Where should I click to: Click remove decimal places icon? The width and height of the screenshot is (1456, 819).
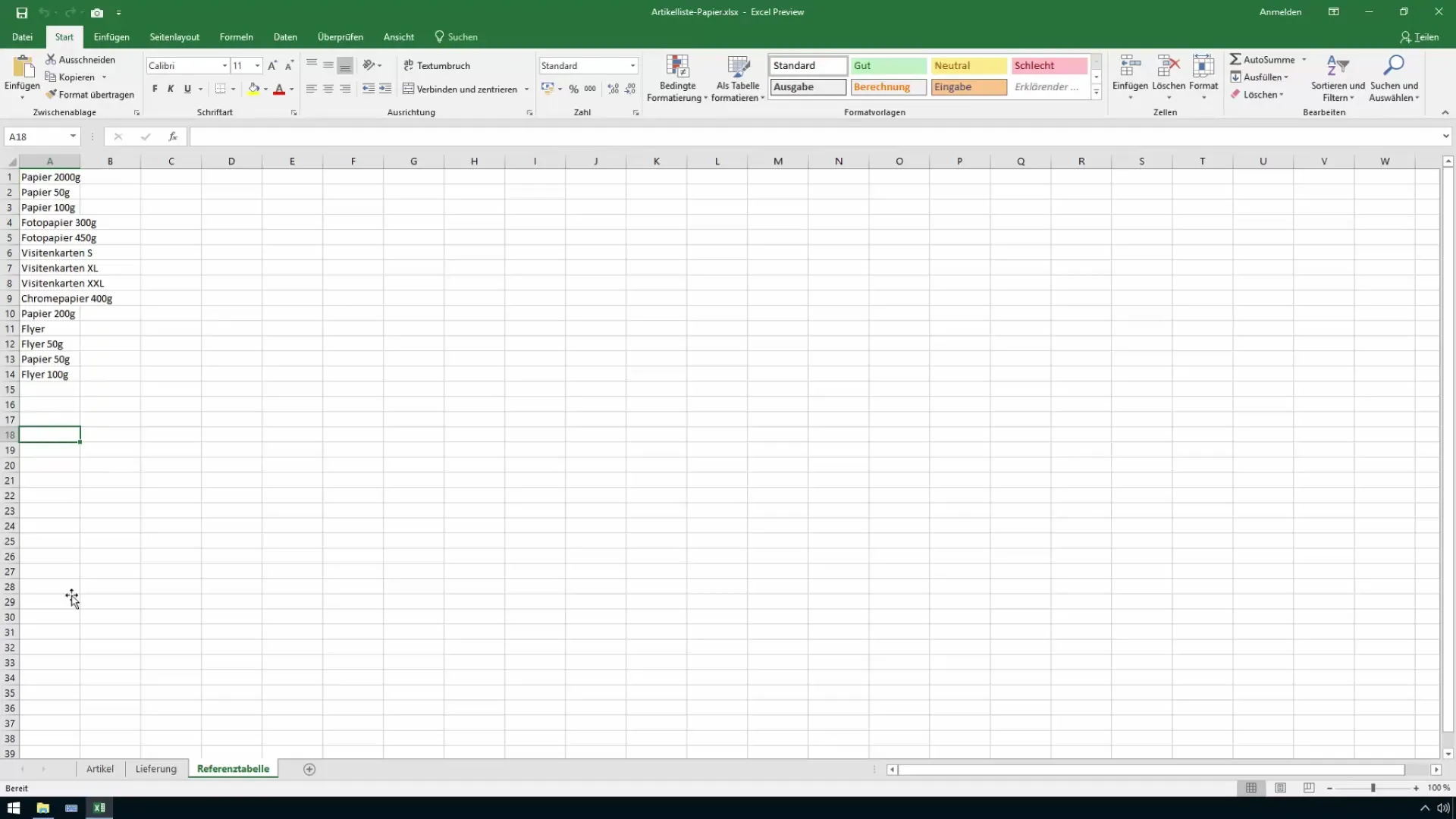(x=630, y=89)
